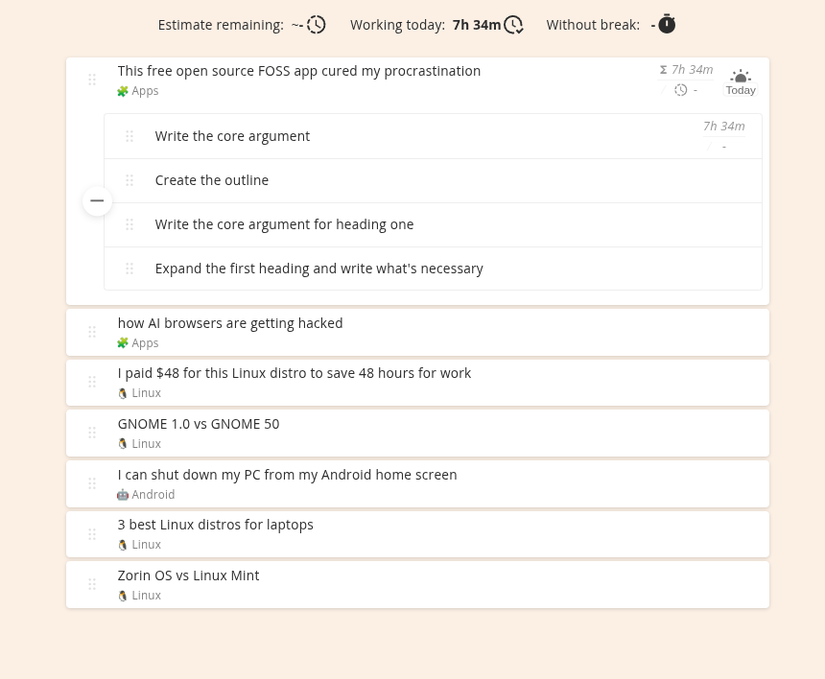Click the Linux tag icon on Zorin OS vs Linux Mint
825x679 pixels.
[x=123, y=595]
